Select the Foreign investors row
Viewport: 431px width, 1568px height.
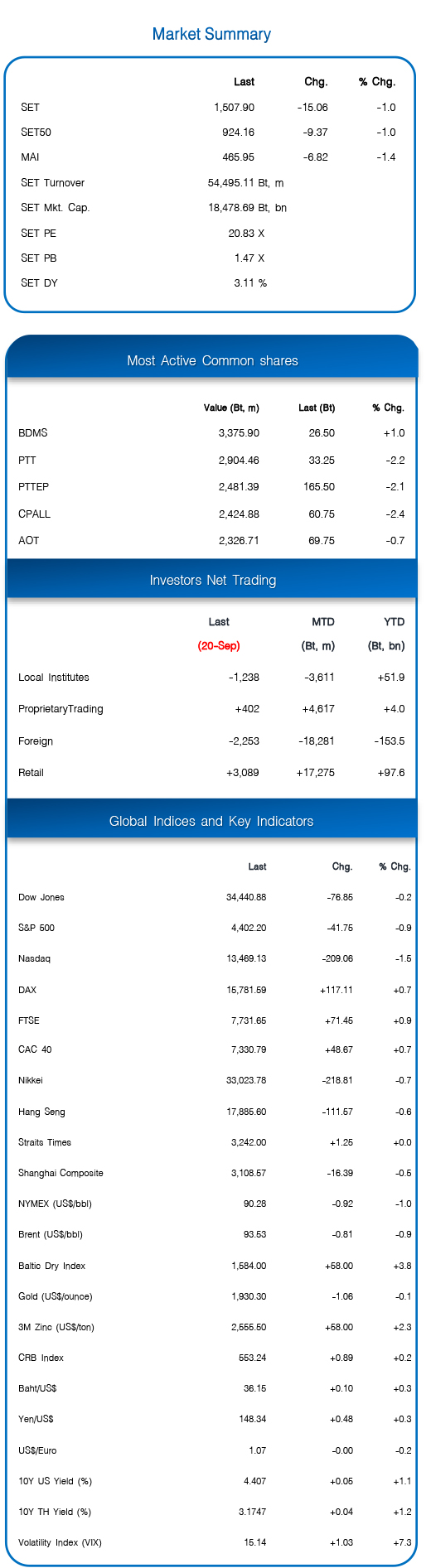211,741
